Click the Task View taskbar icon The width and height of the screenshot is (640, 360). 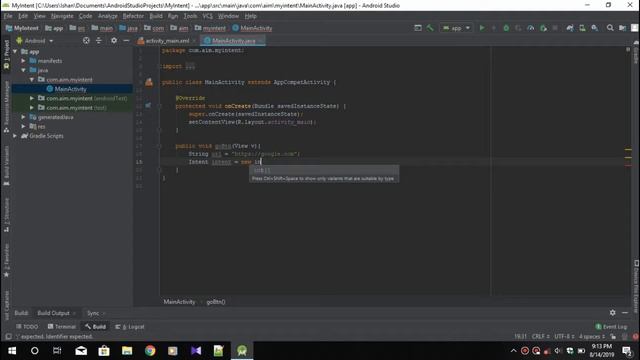(57, 351)
